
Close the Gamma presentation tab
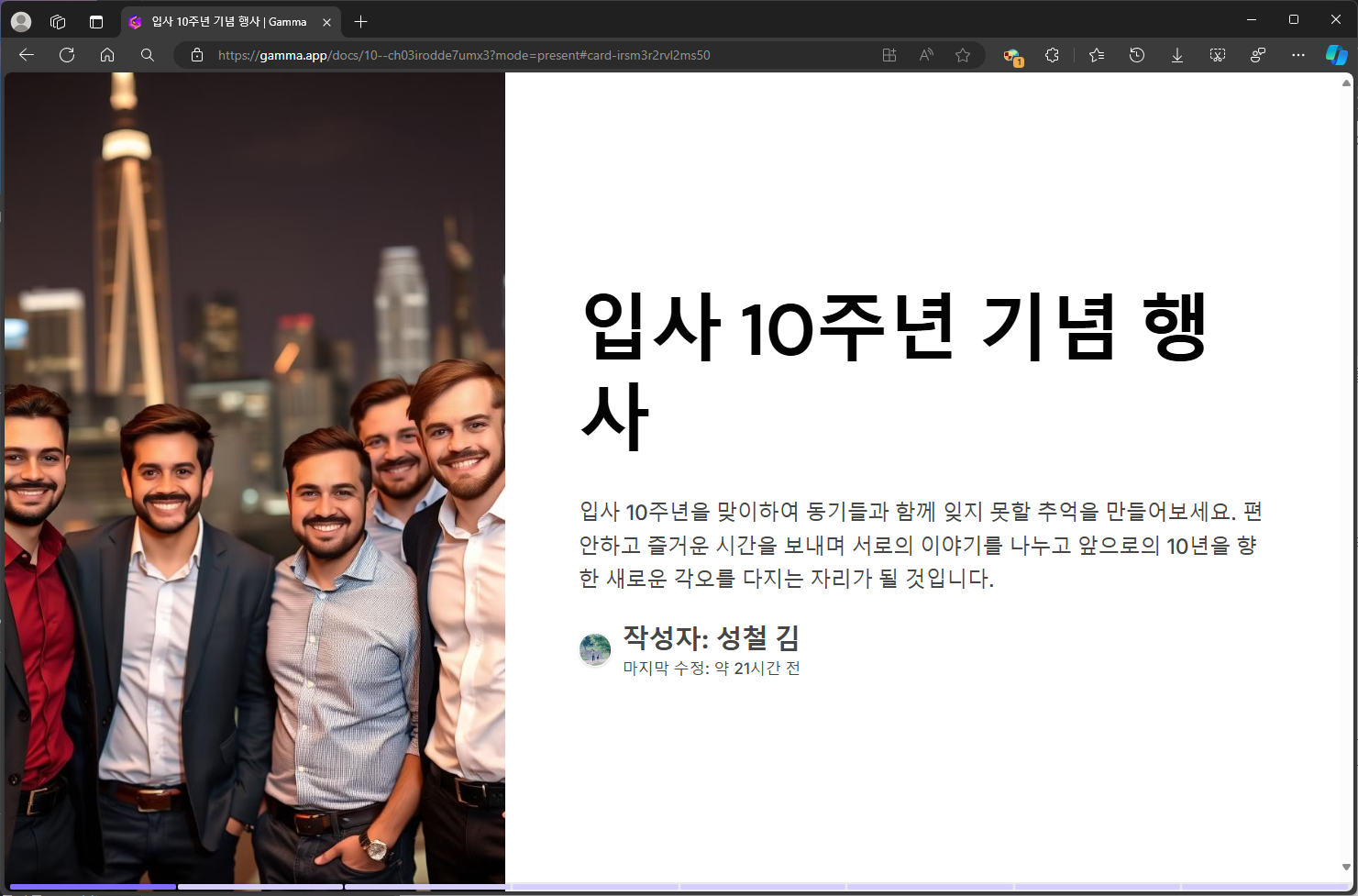327,22
